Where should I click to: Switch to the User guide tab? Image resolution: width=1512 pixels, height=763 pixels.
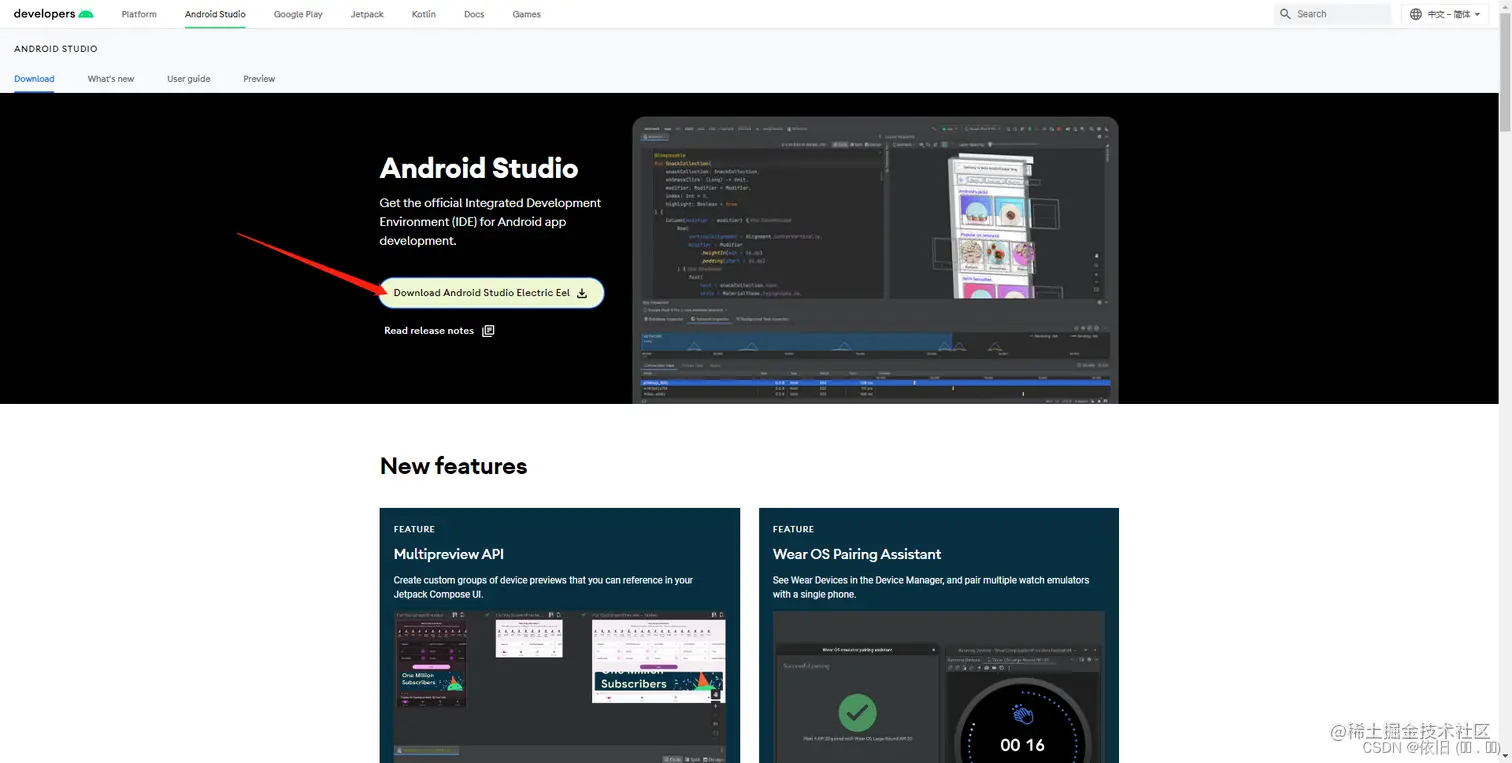pyautogui.click(x=188, y=78)
